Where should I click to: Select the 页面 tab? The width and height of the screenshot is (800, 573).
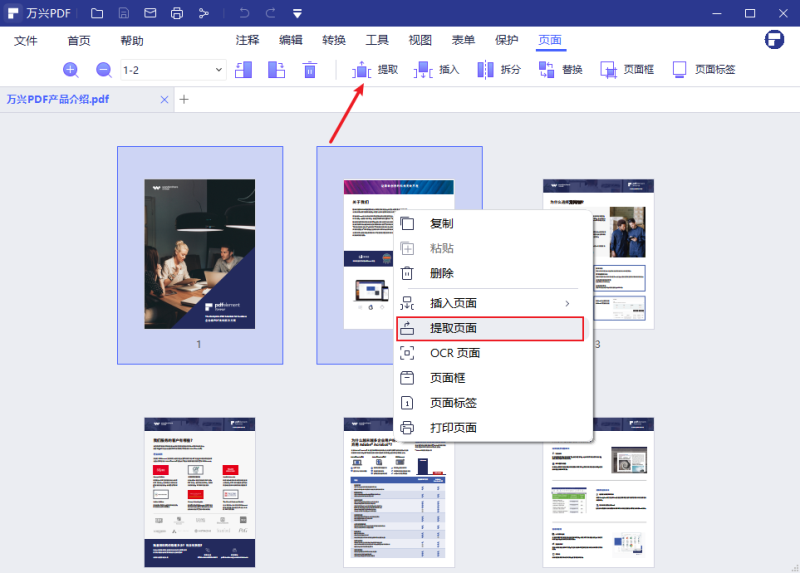(x=550, y=40)
